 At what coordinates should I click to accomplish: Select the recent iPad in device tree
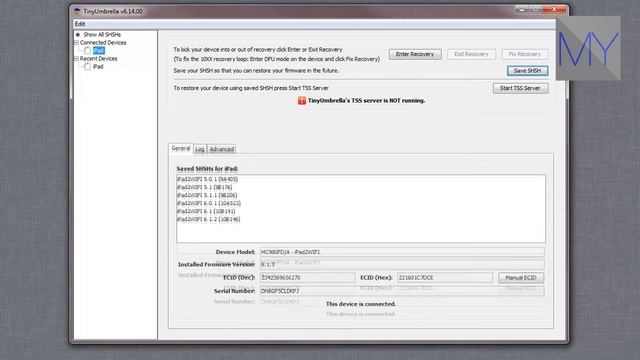tap(98, 67)
